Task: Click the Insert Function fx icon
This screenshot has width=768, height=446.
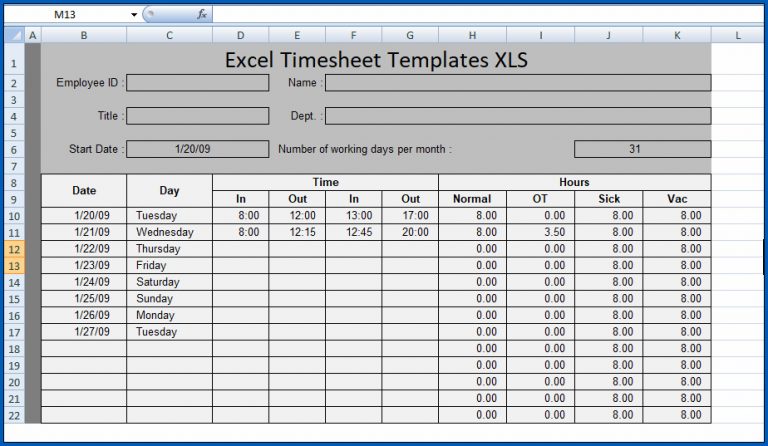Action: 201,15
